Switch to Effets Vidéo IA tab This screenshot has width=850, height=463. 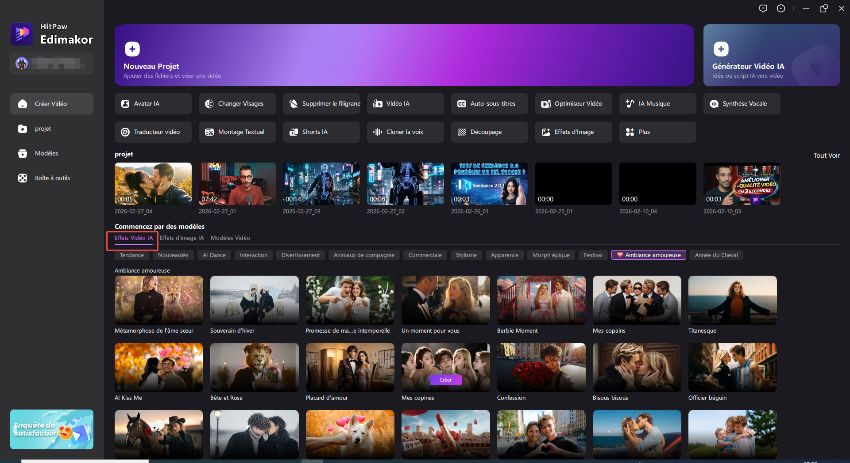[133, 238]
